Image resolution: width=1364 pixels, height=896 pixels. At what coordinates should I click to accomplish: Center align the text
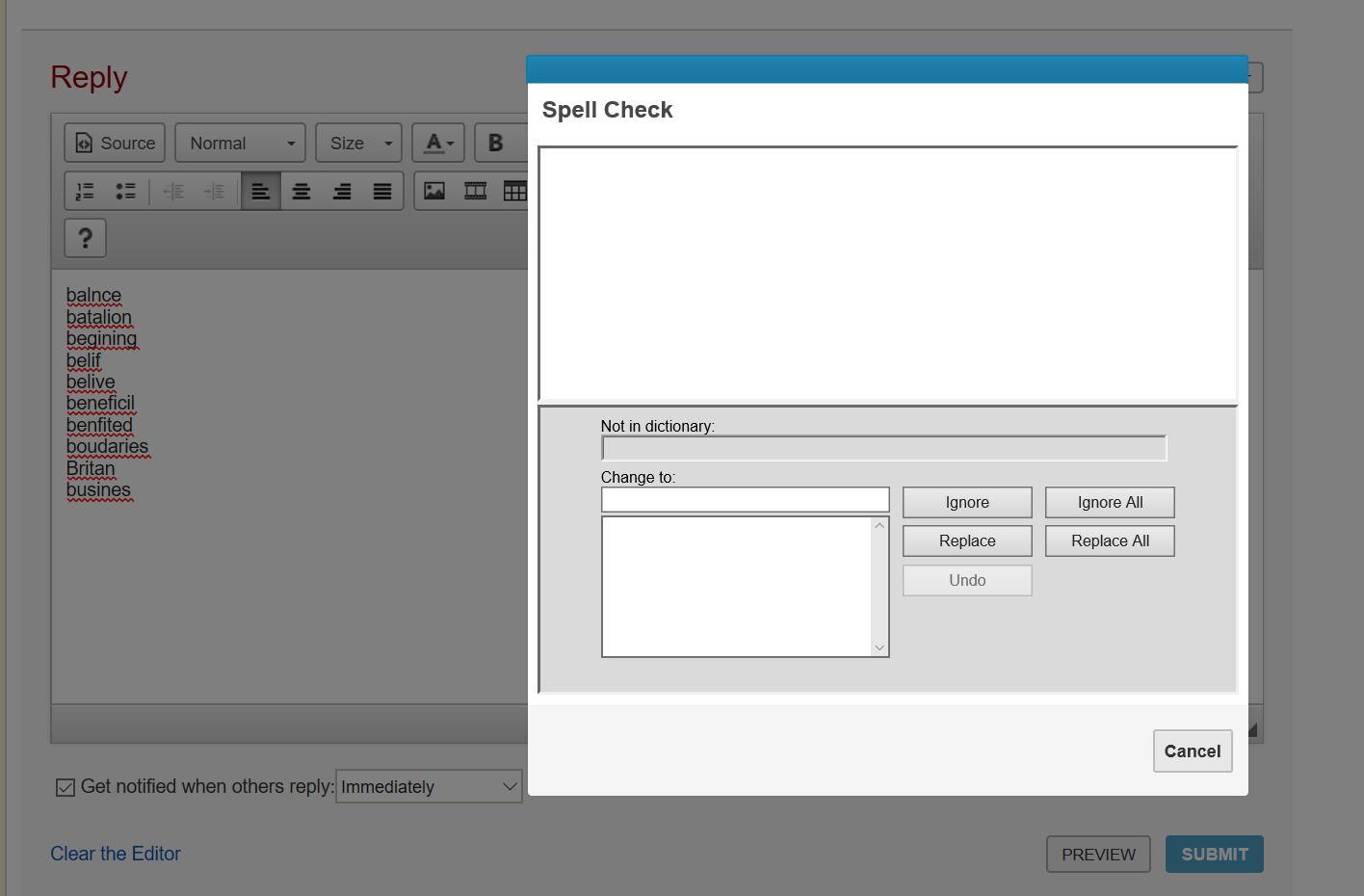click(x=302, y=191)
